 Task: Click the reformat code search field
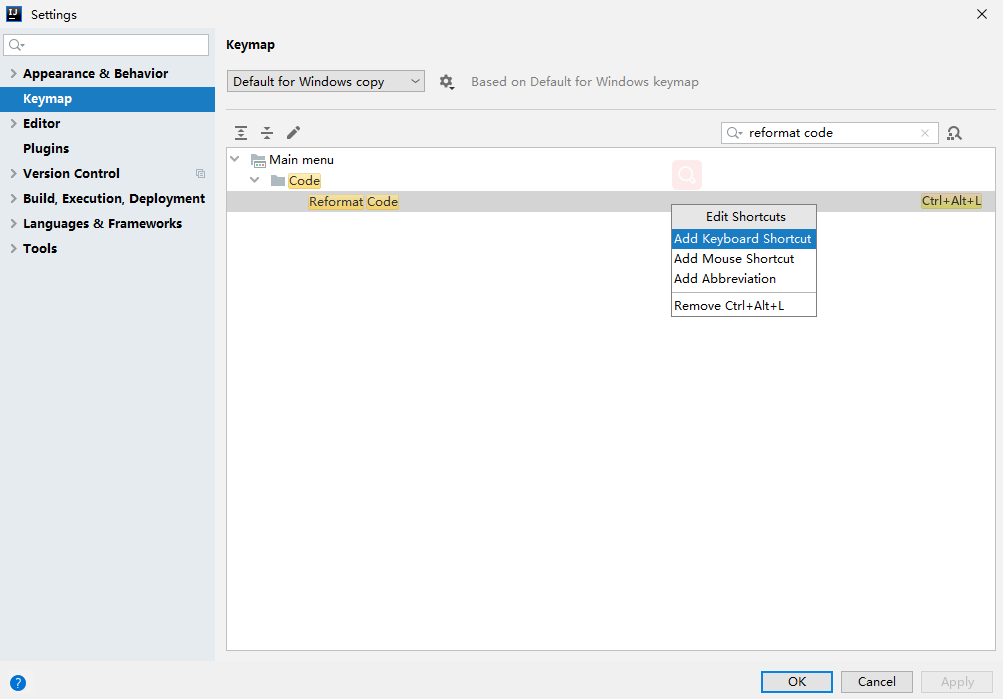830,133
